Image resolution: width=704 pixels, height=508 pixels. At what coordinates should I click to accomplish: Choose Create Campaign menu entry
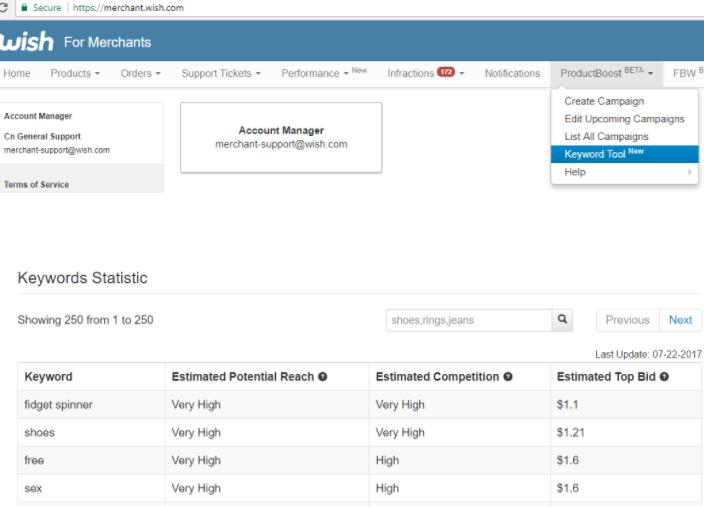[x=604, y=101]
